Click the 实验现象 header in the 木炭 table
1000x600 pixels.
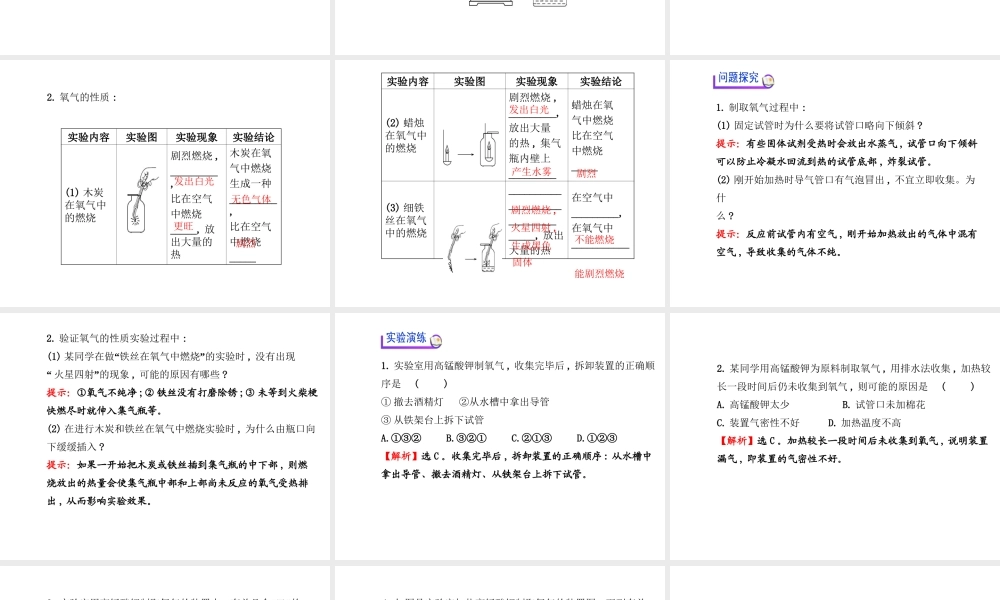196,137
